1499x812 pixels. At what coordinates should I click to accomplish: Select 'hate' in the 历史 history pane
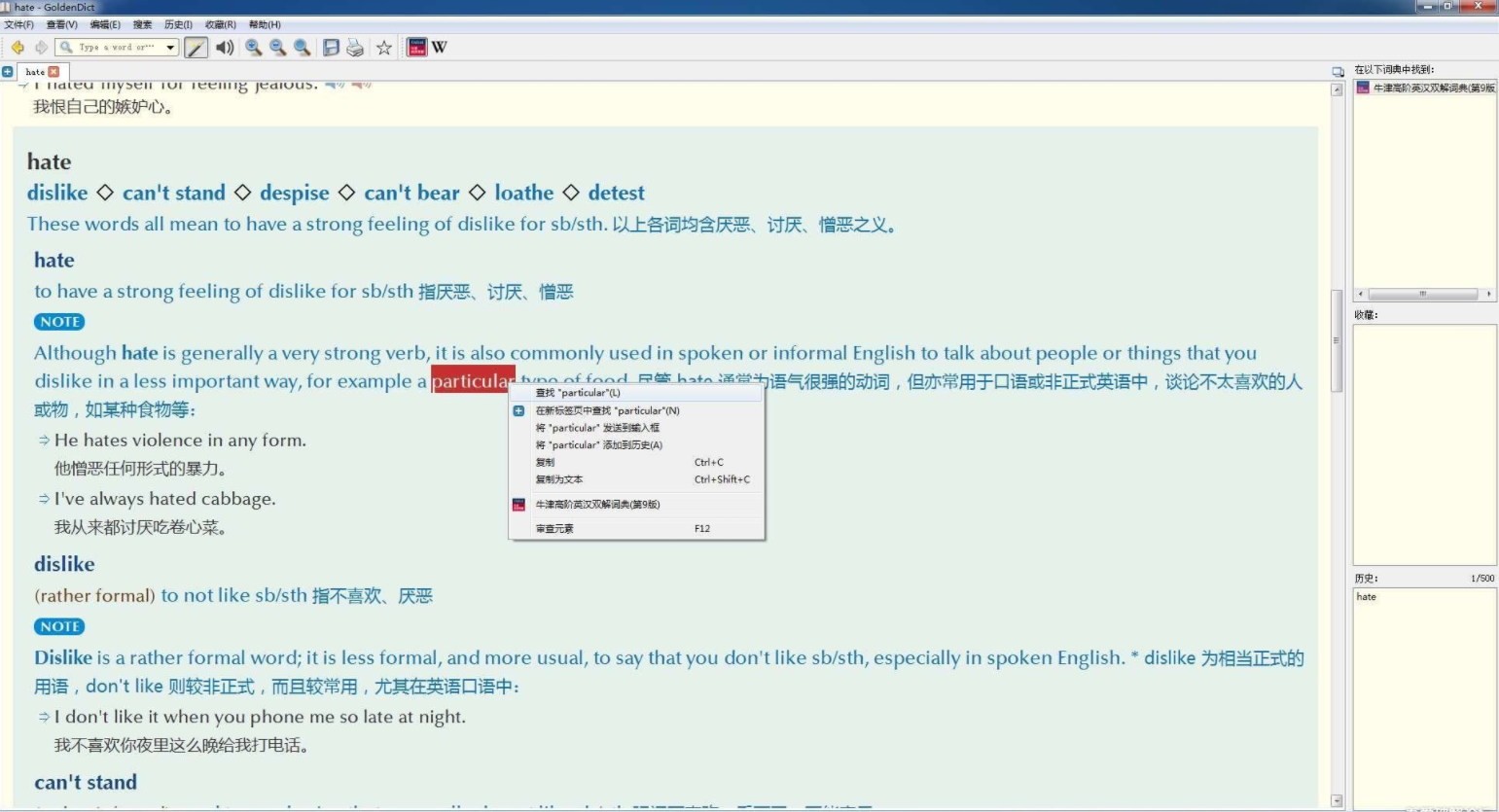click(x=1367, y=597)
